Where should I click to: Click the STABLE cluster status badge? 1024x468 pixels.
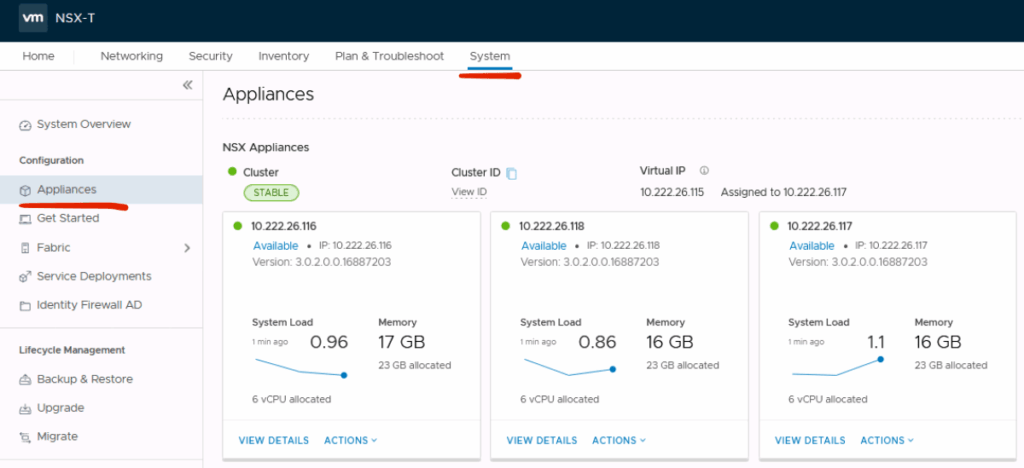click(x=271, y=193)
